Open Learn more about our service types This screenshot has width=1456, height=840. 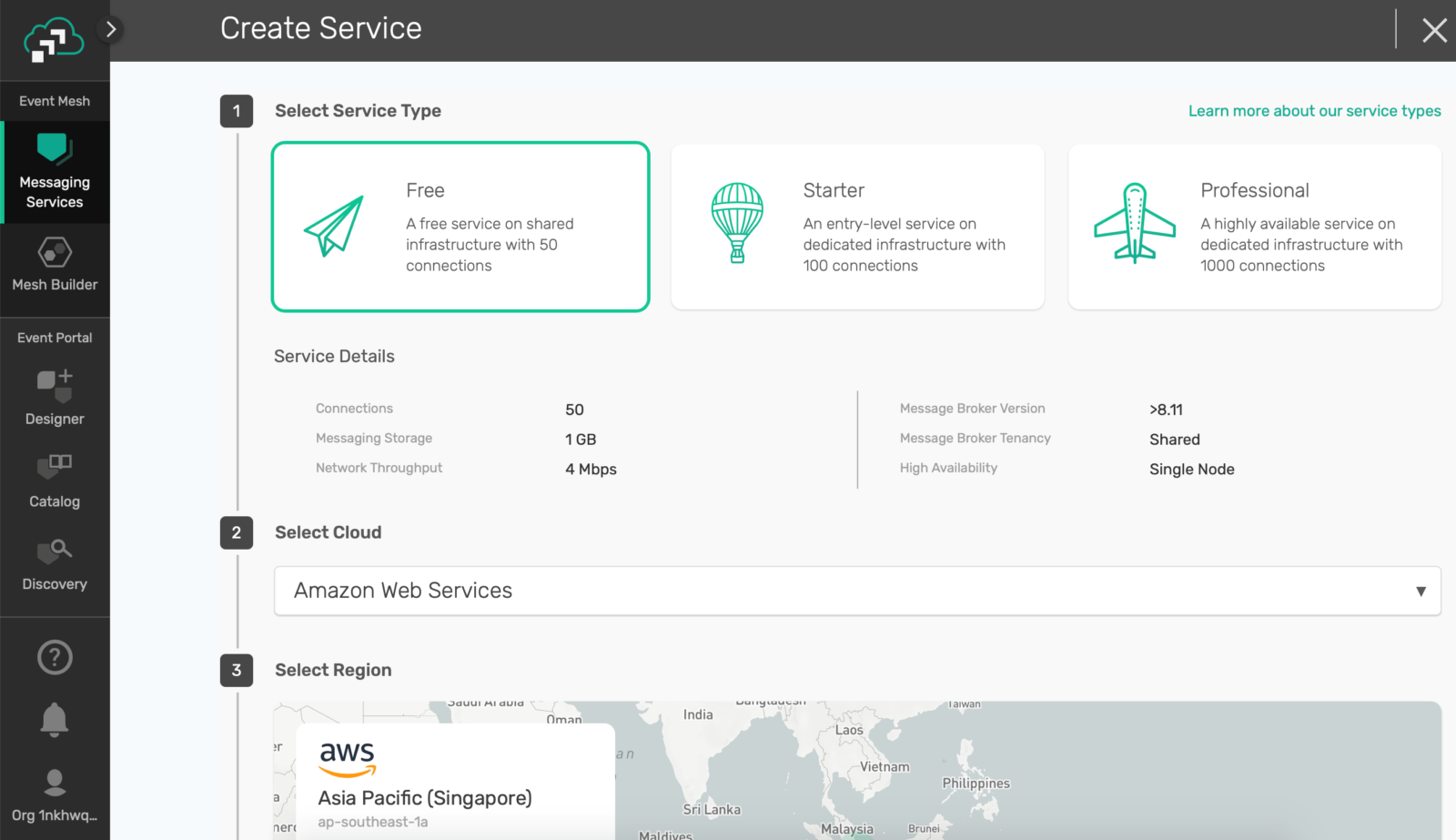(x=1314, y=110)
